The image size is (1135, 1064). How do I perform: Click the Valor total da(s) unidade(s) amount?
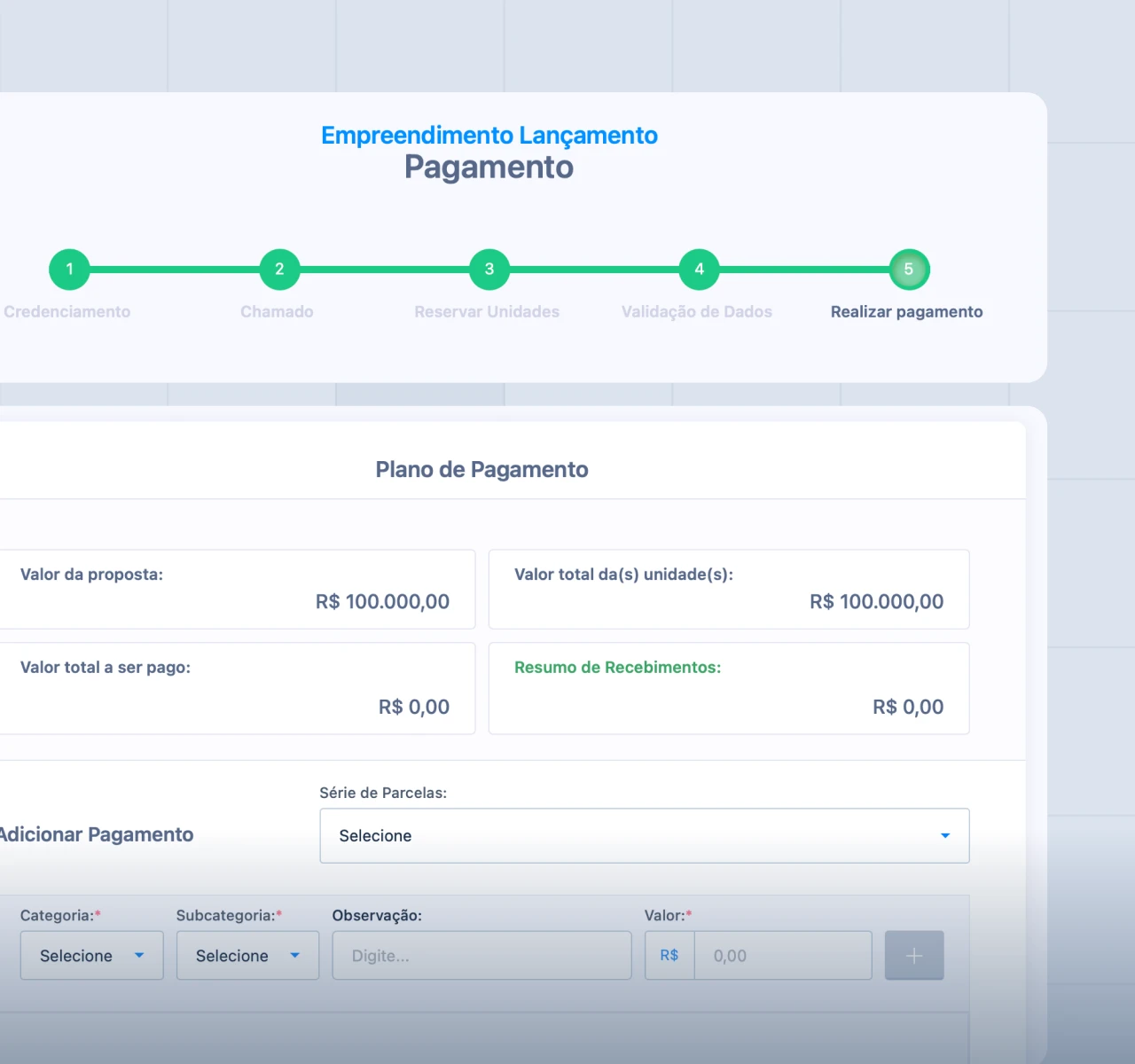(x=876, y=601)
